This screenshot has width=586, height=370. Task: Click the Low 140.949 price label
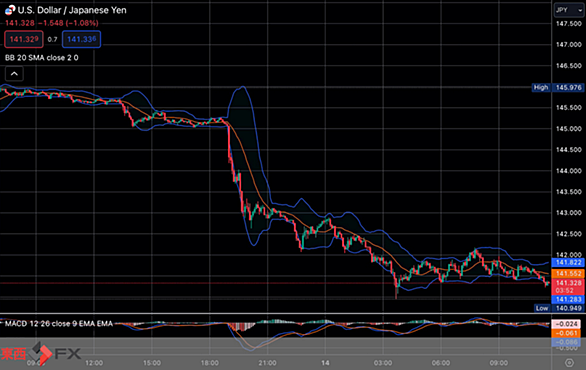(x=559, y=308)
